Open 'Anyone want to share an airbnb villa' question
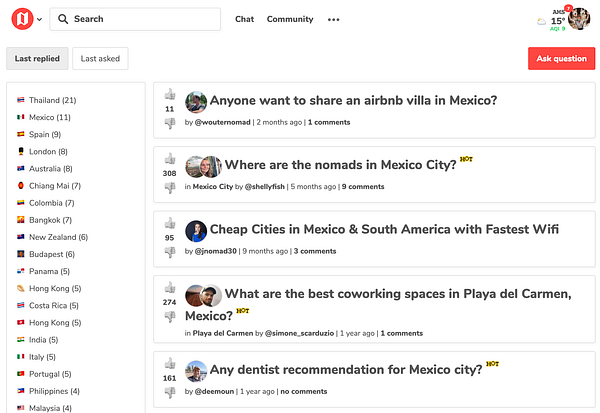 (x=353, y=100)
